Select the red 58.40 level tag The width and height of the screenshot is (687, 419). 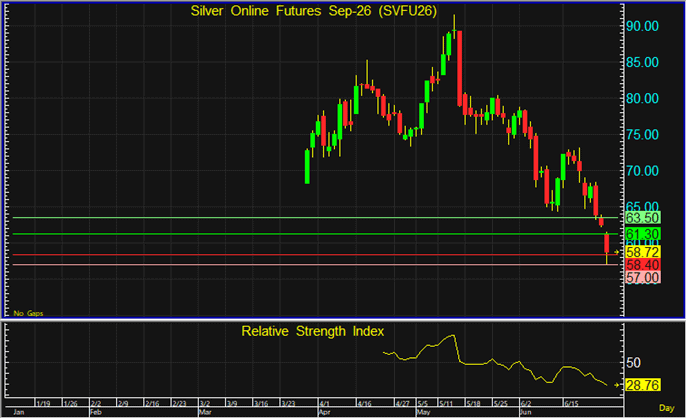(x=642, y=265)
